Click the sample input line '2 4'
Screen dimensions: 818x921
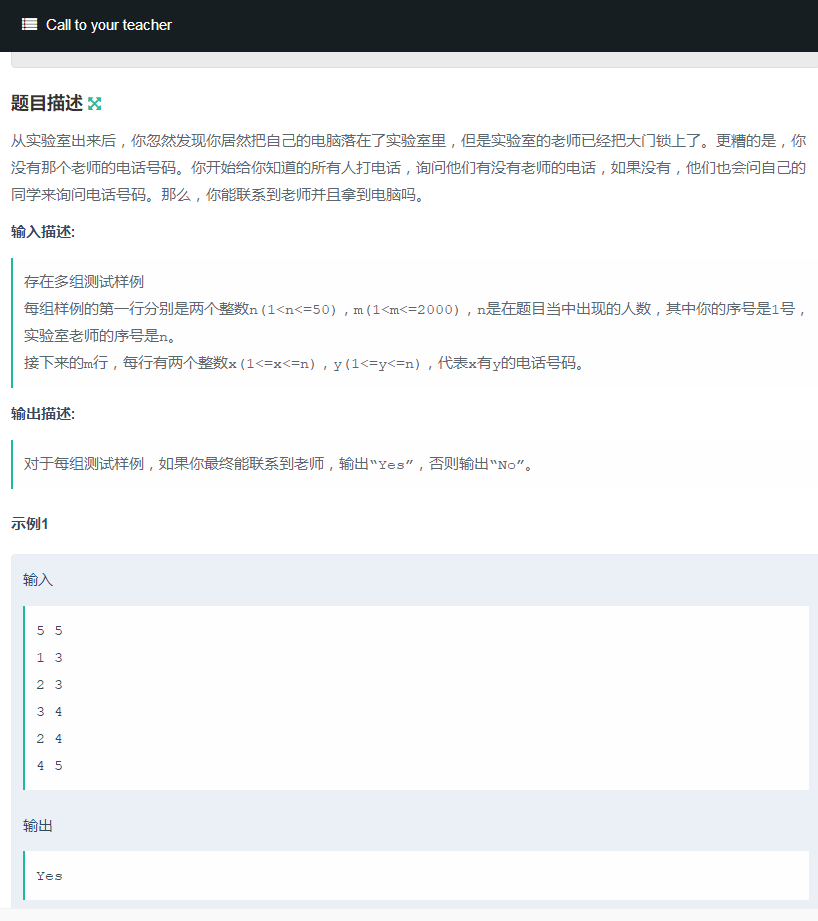(x=49, y=739)
